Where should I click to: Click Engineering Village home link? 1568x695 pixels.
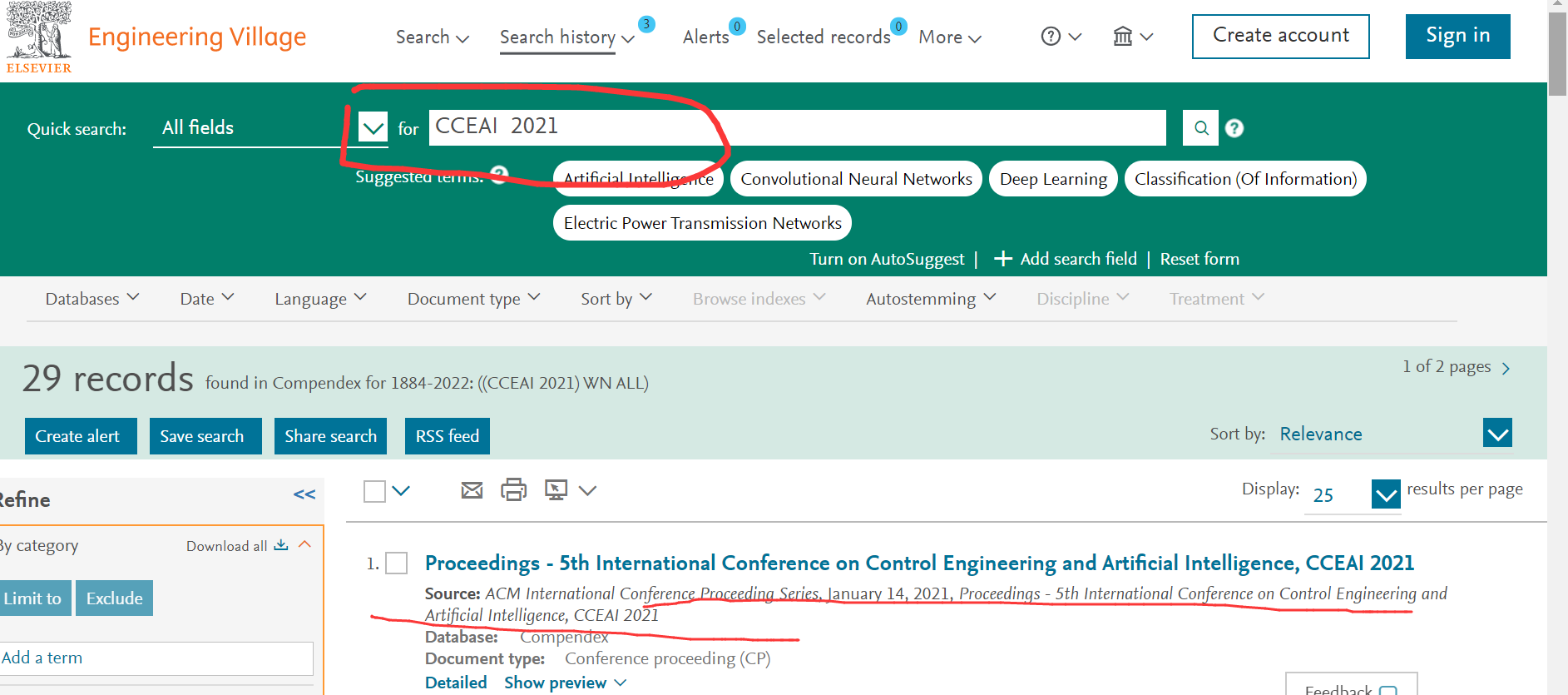[197, 37]
